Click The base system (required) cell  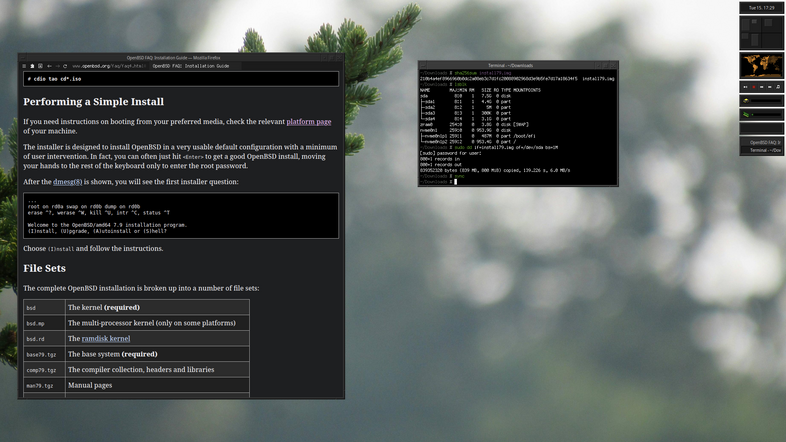pos(157,354)
